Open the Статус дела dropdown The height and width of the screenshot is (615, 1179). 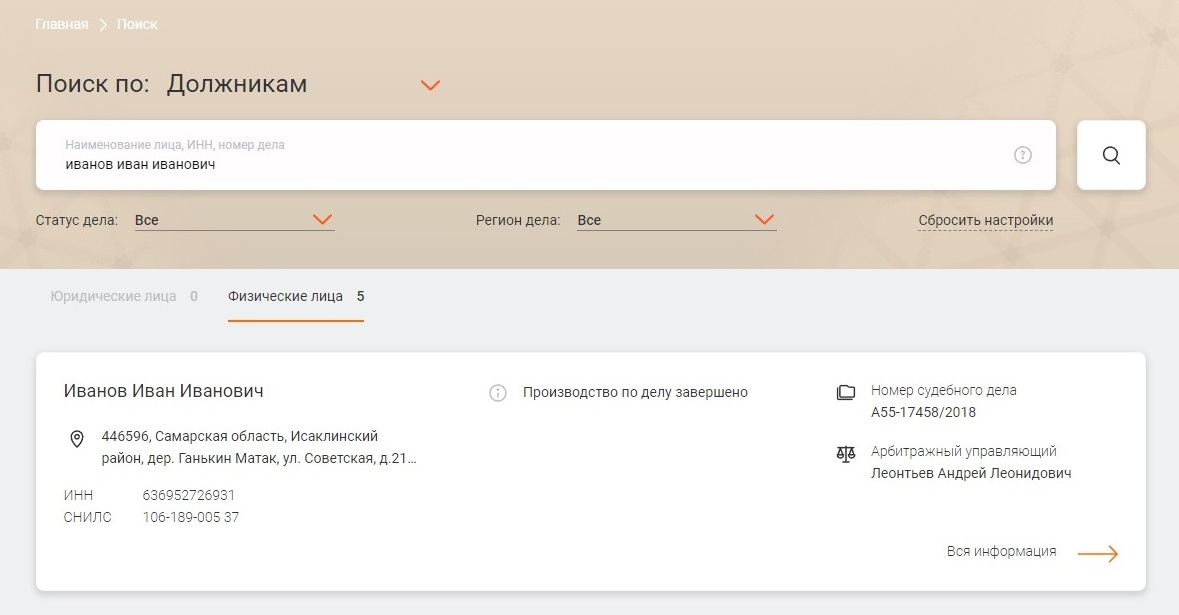point(235,220)
